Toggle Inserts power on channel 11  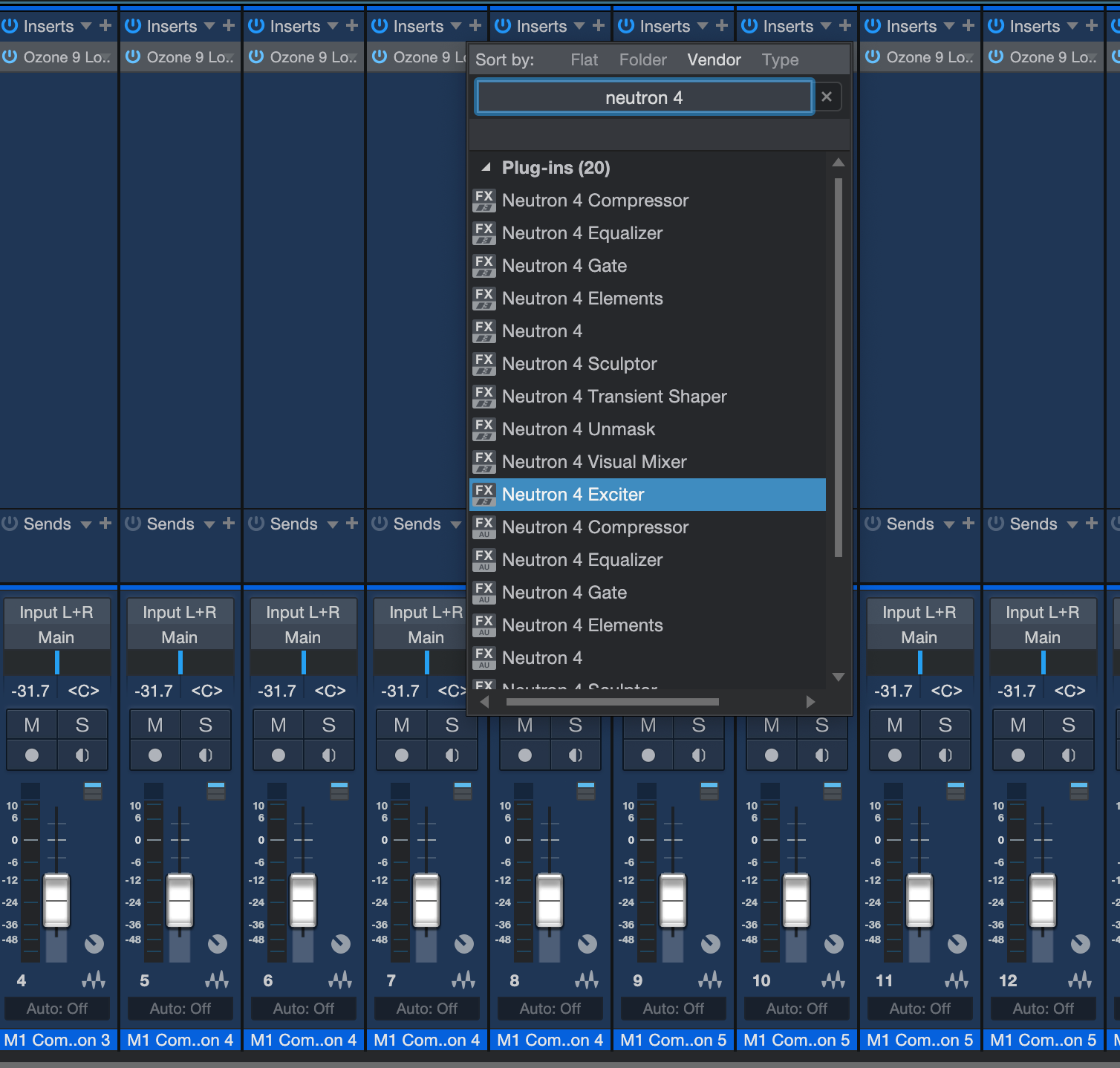pyautogui.click(x=873, y=26)
